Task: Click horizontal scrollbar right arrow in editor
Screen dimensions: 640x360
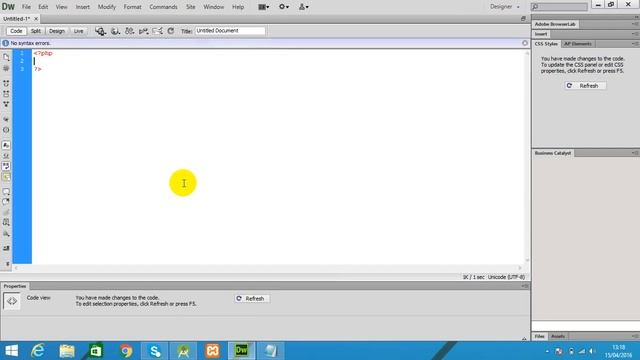Action: click(x=520, y=268)
